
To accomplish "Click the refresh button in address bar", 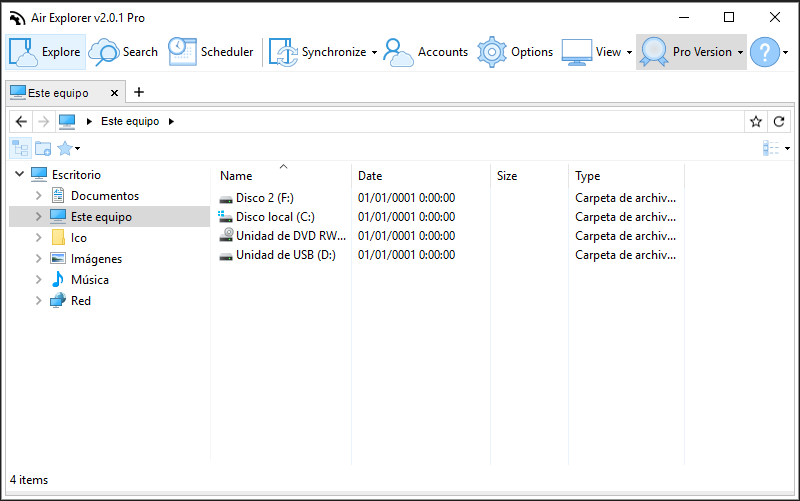I will 779,121.
